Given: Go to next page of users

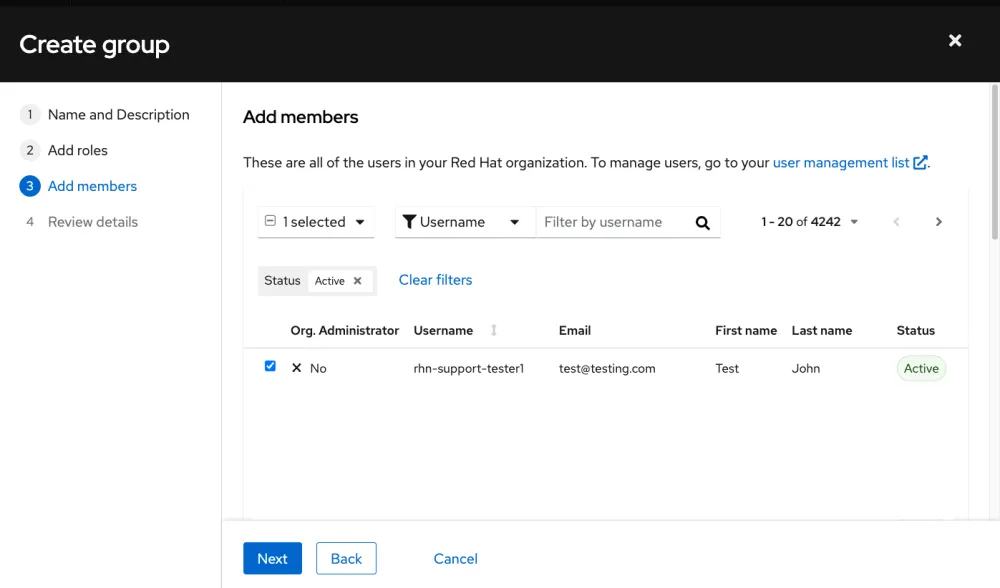Looking at the screenshot, I should click(938, 222).
